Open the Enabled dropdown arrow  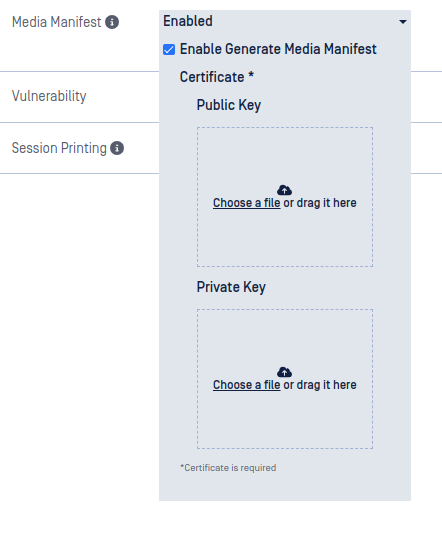[x=403, y=22]
